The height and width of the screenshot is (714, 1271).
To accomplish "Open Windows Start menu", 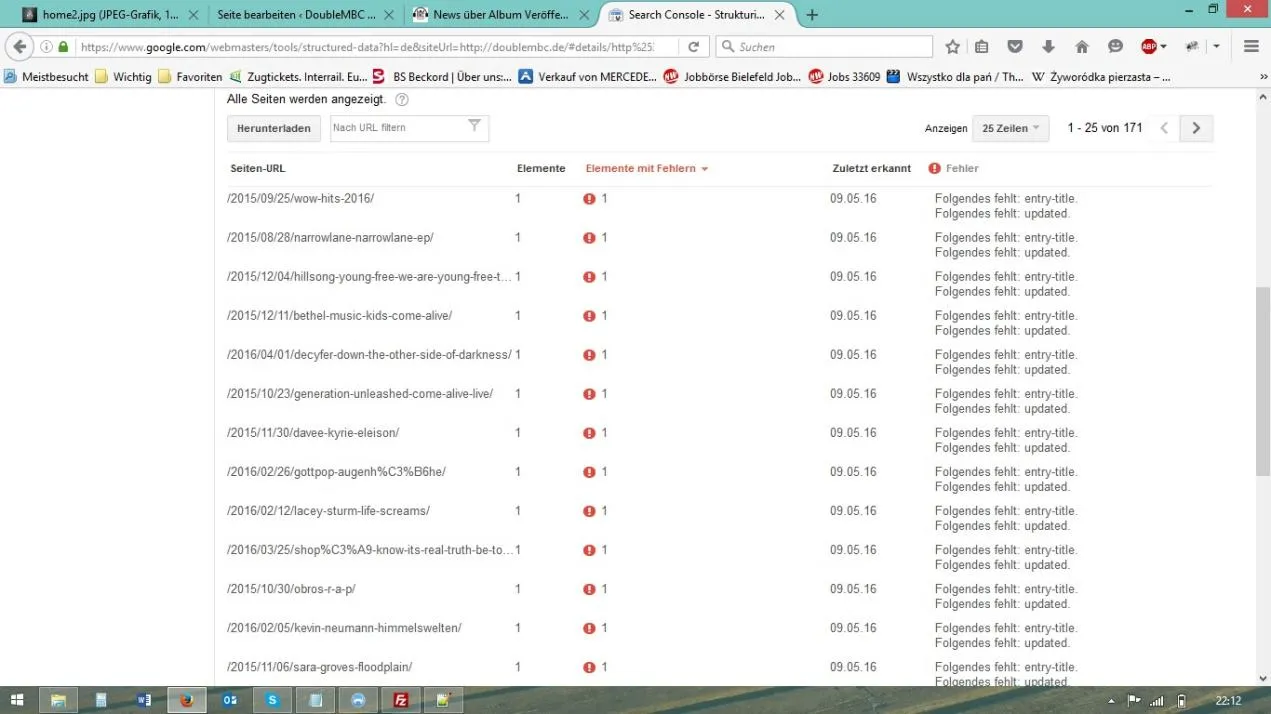I will click(17, 700).
